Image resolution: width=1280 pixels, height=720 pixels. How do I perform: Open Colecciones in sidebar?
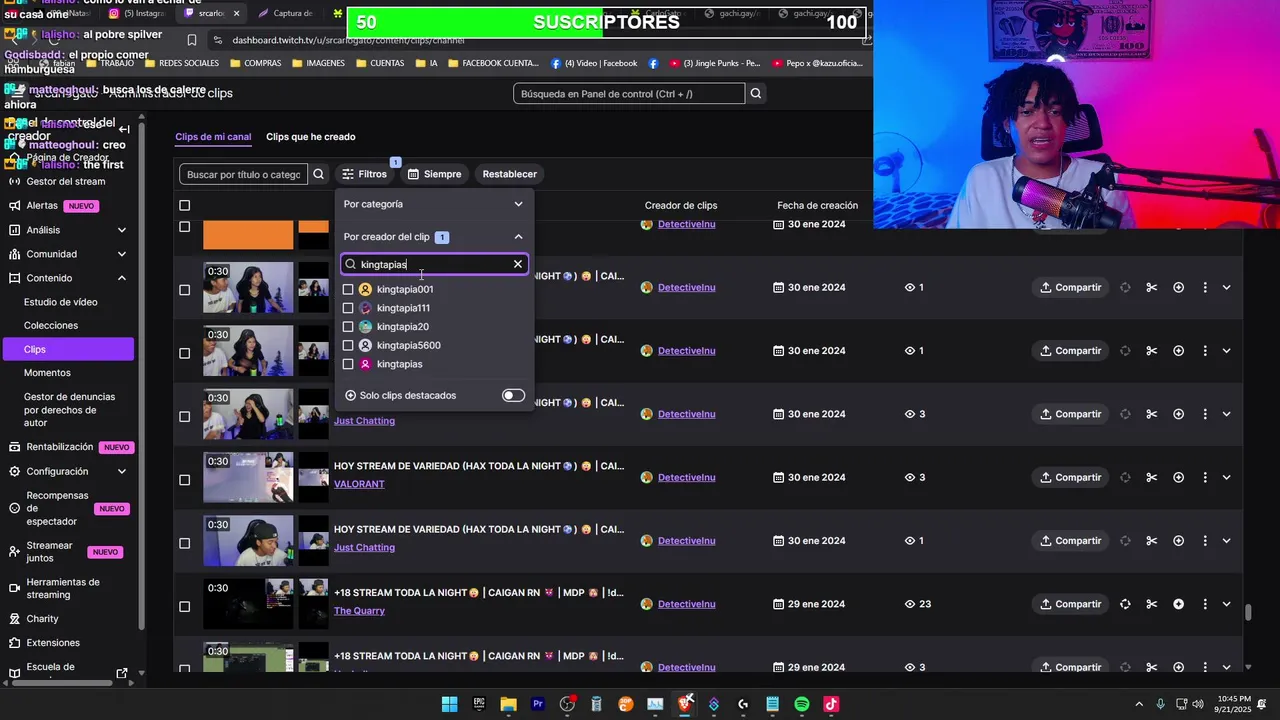coord(51,326)
